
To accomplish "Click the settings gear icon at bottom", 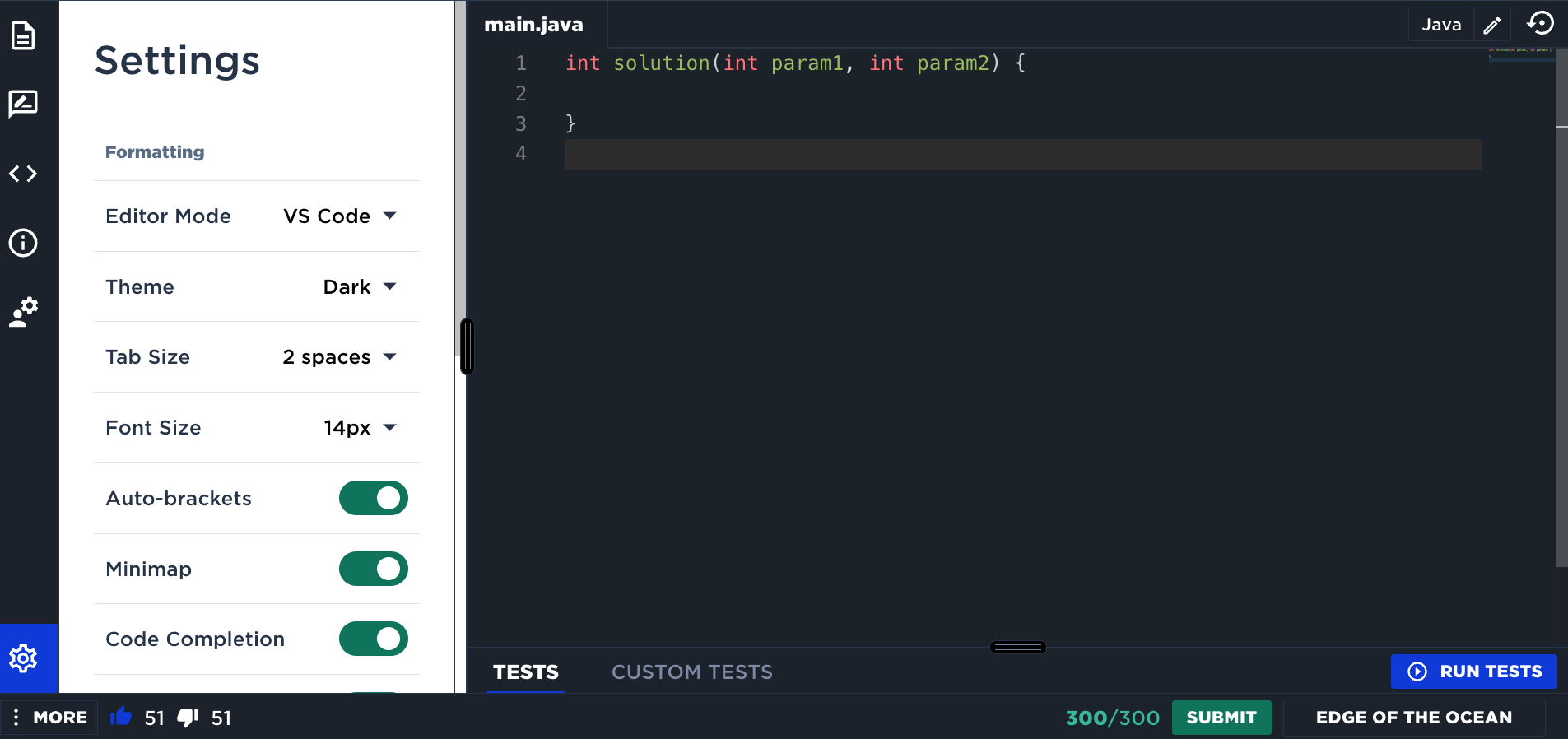I will [23, 658].
